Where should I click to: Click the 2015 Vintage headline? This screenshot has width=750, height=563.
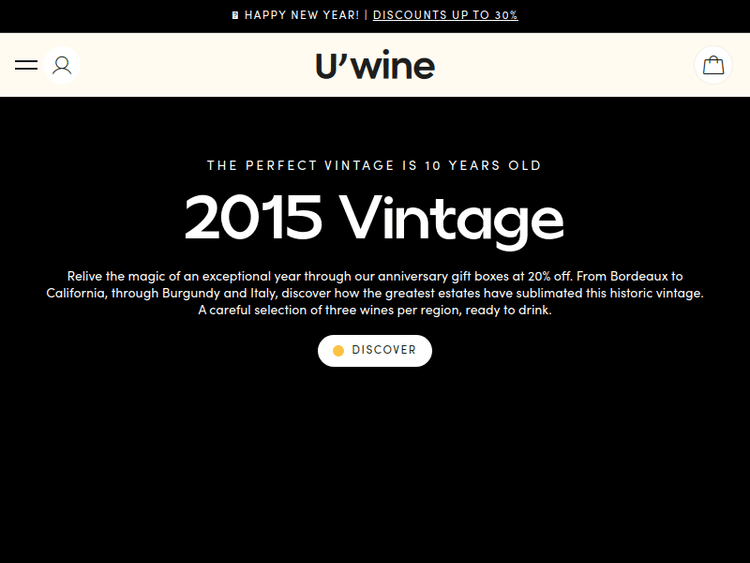point(375,217)
